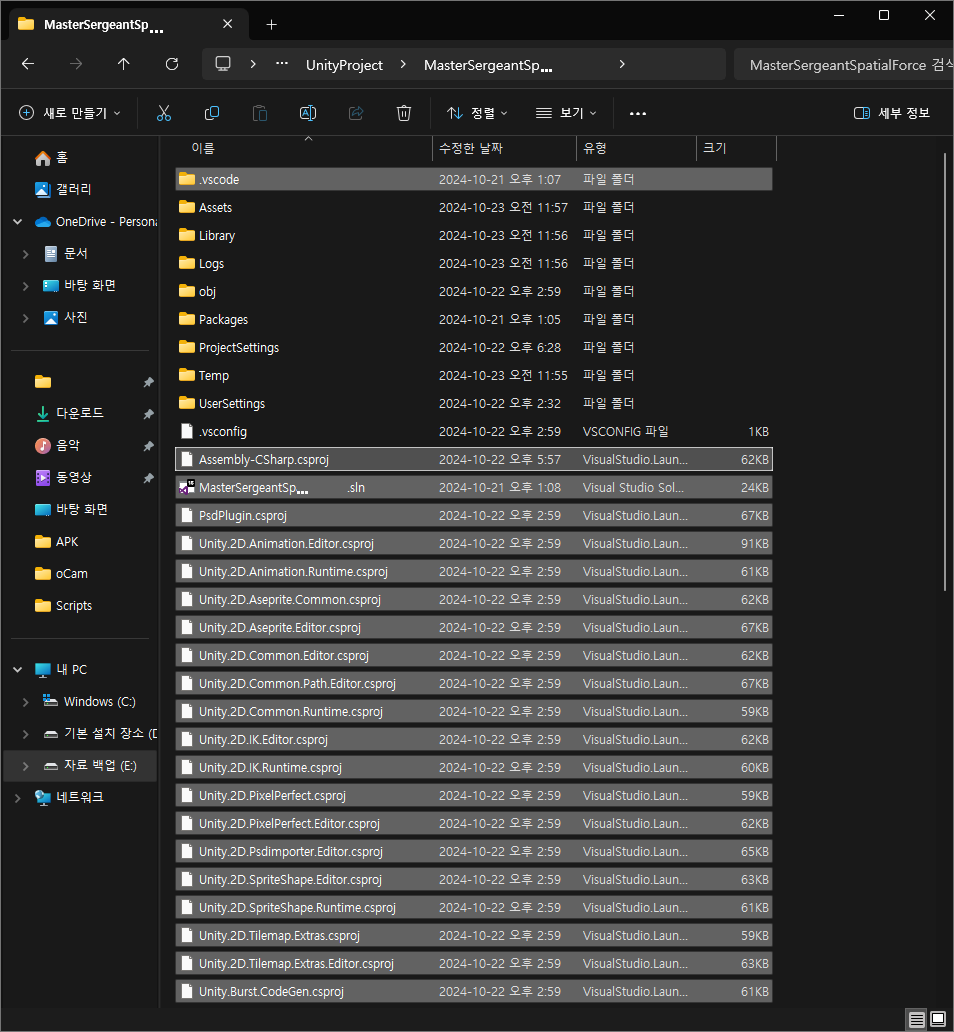Click the Paste clipboard icon
The height and width of the screenshot is (1032, 954).
pos(260,113)
